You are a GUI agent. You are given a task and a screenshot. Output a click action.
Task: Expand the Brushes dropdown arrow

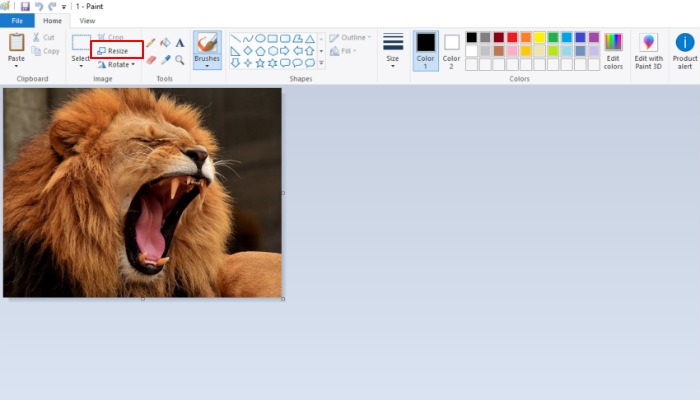pos(207,66)
